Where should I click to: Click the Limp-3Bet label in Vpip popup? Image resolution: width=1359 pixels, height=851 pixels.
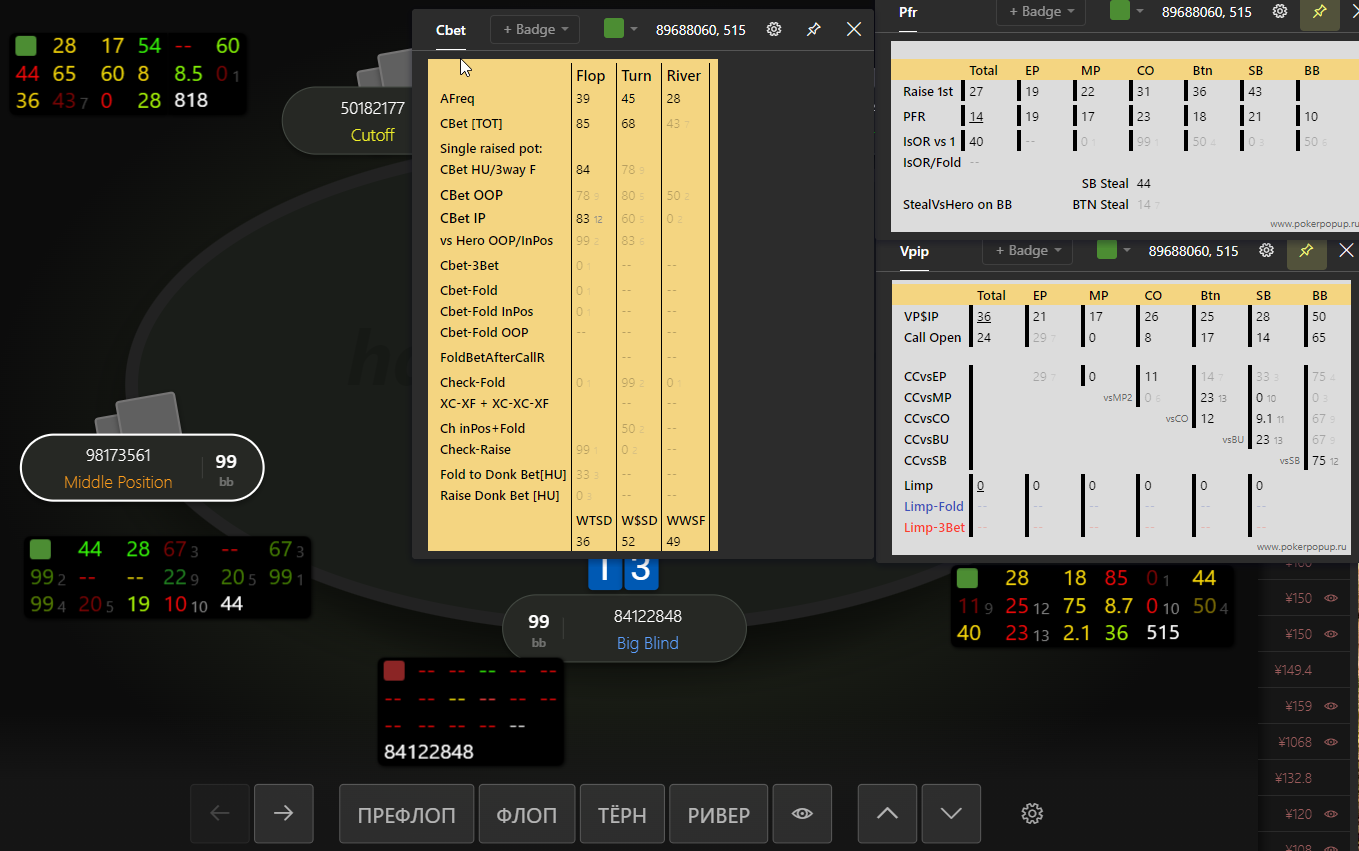pyautogui.click(x=934, y=528)
